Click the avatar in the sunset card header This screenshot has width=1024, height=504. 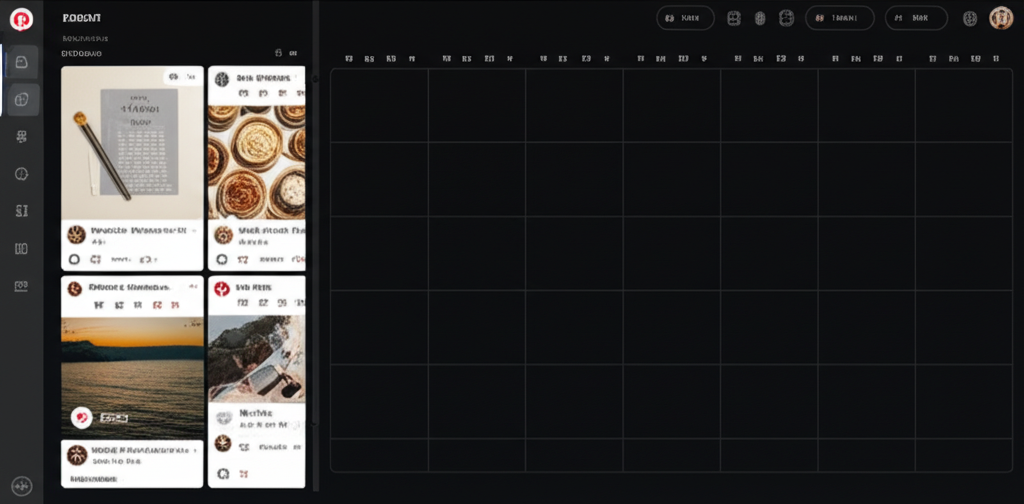click(x=74, y=288)
